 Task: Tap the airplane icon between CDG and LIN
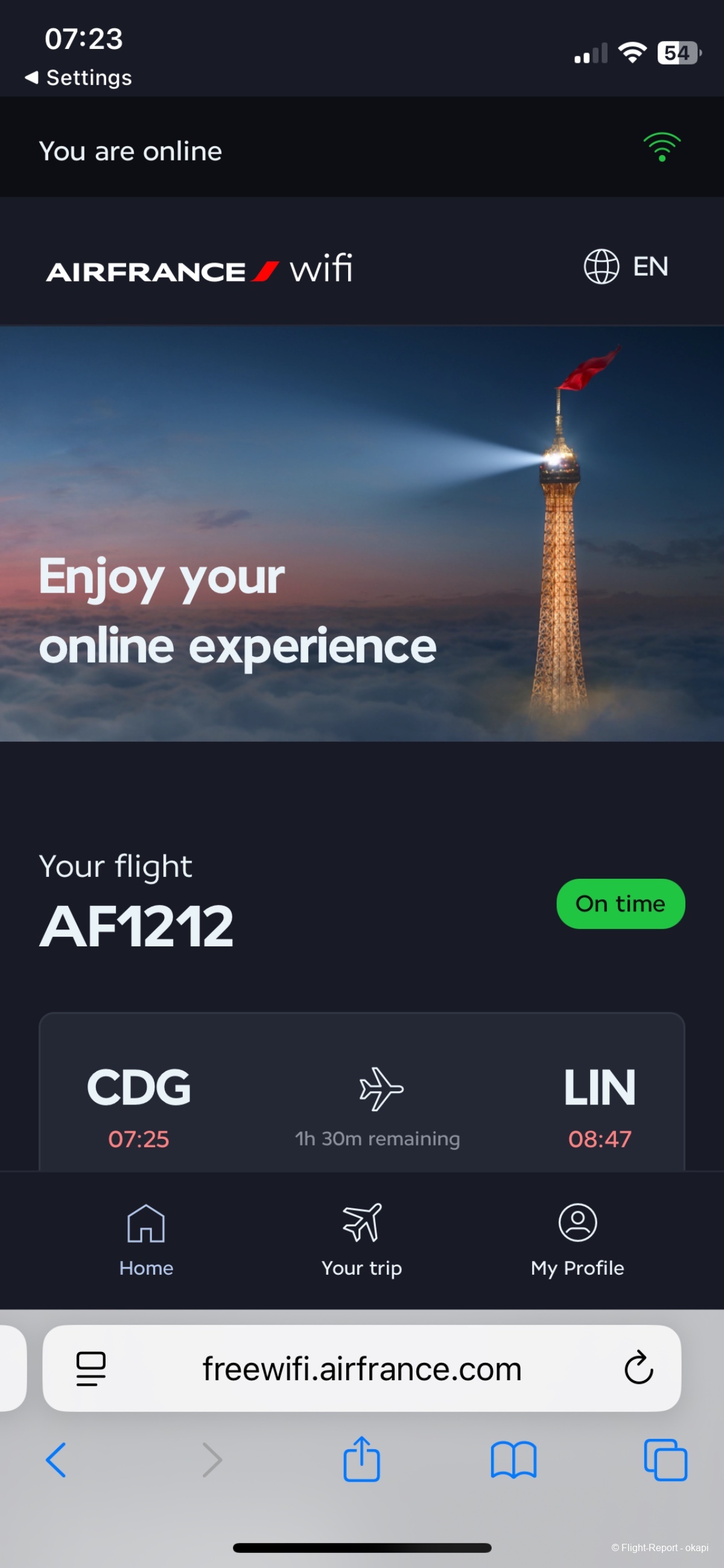pyautogui.click(x=381, y=1088)
